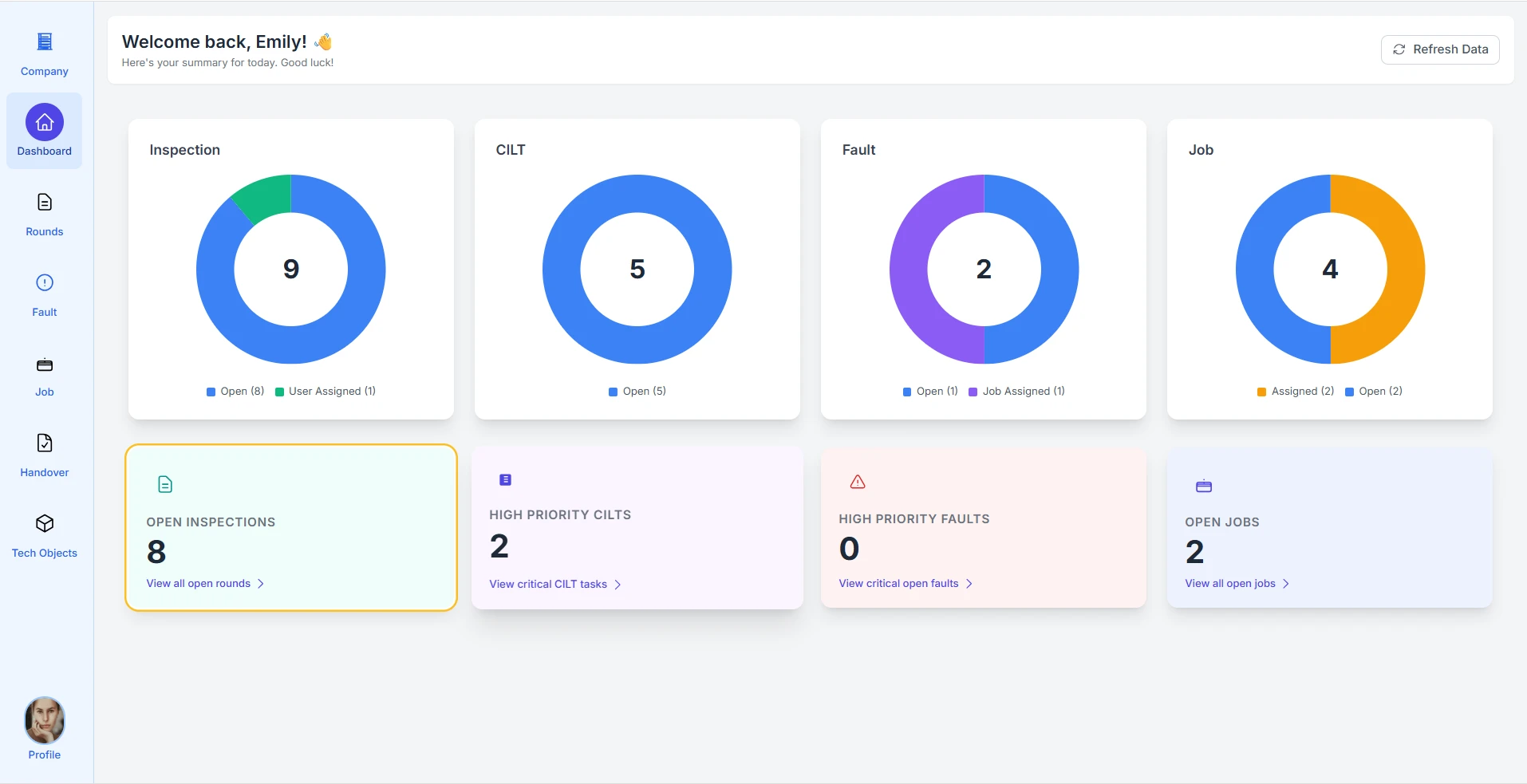Image resolution: width=1527 pixels, height=784 pixels.
Task: Click the Dashboard home icon
Action: click(x=45, y=122)
